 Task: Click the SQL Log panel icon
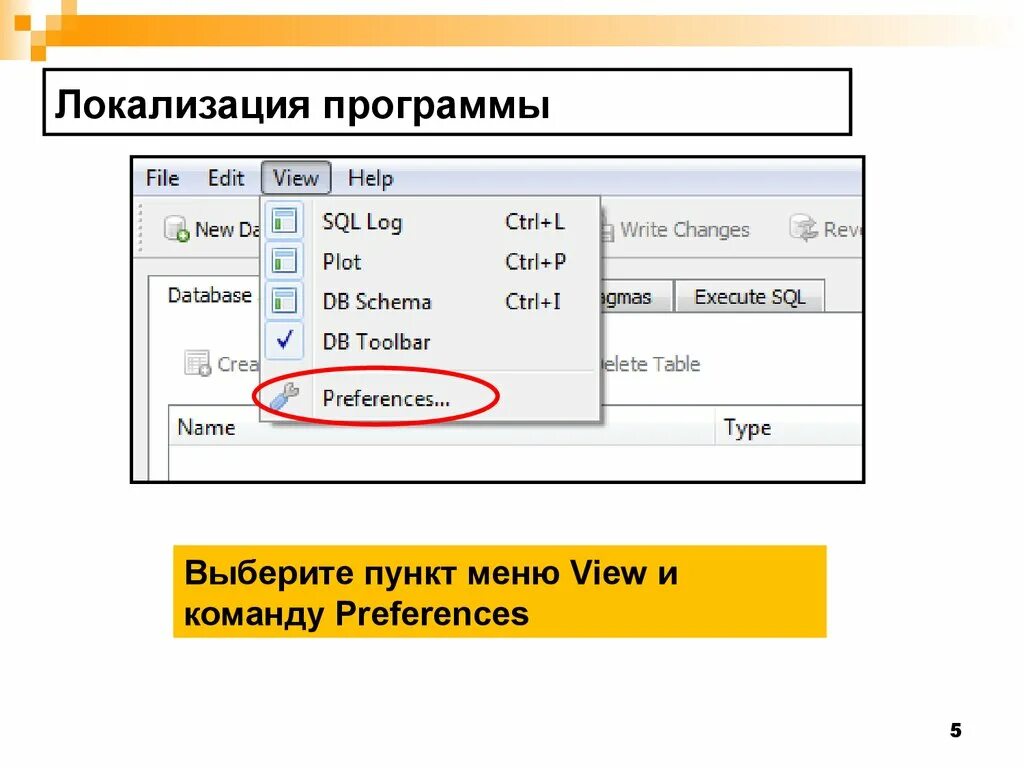tap(284, 221)
